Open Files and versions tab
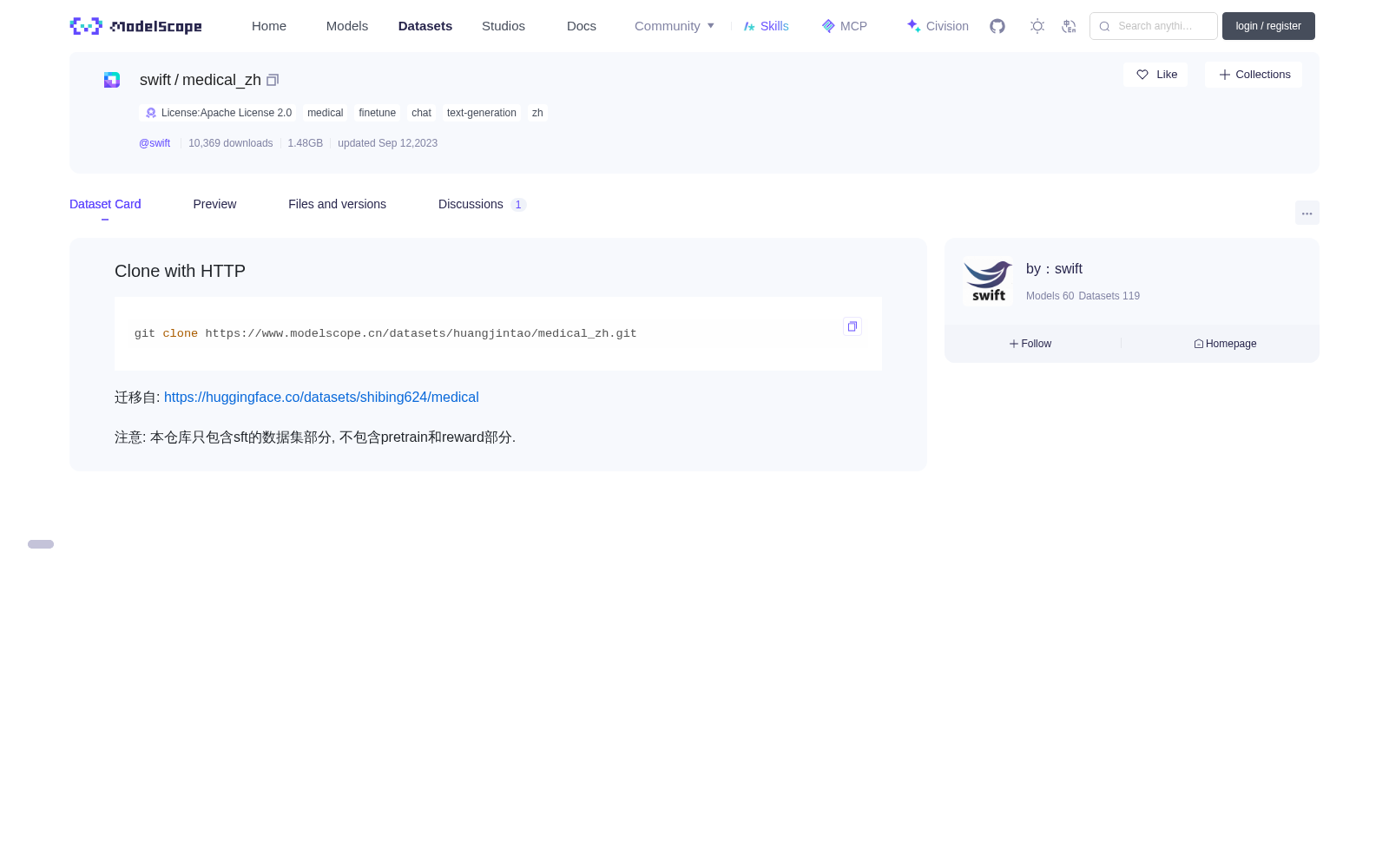Viewport: 1389px width, 868px height. [337, 204]
